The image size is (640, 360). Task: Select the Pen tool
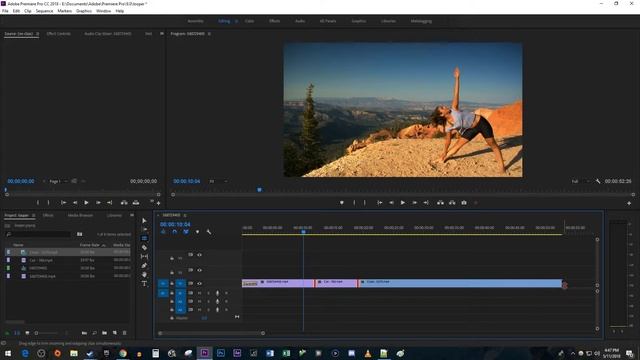144,266
